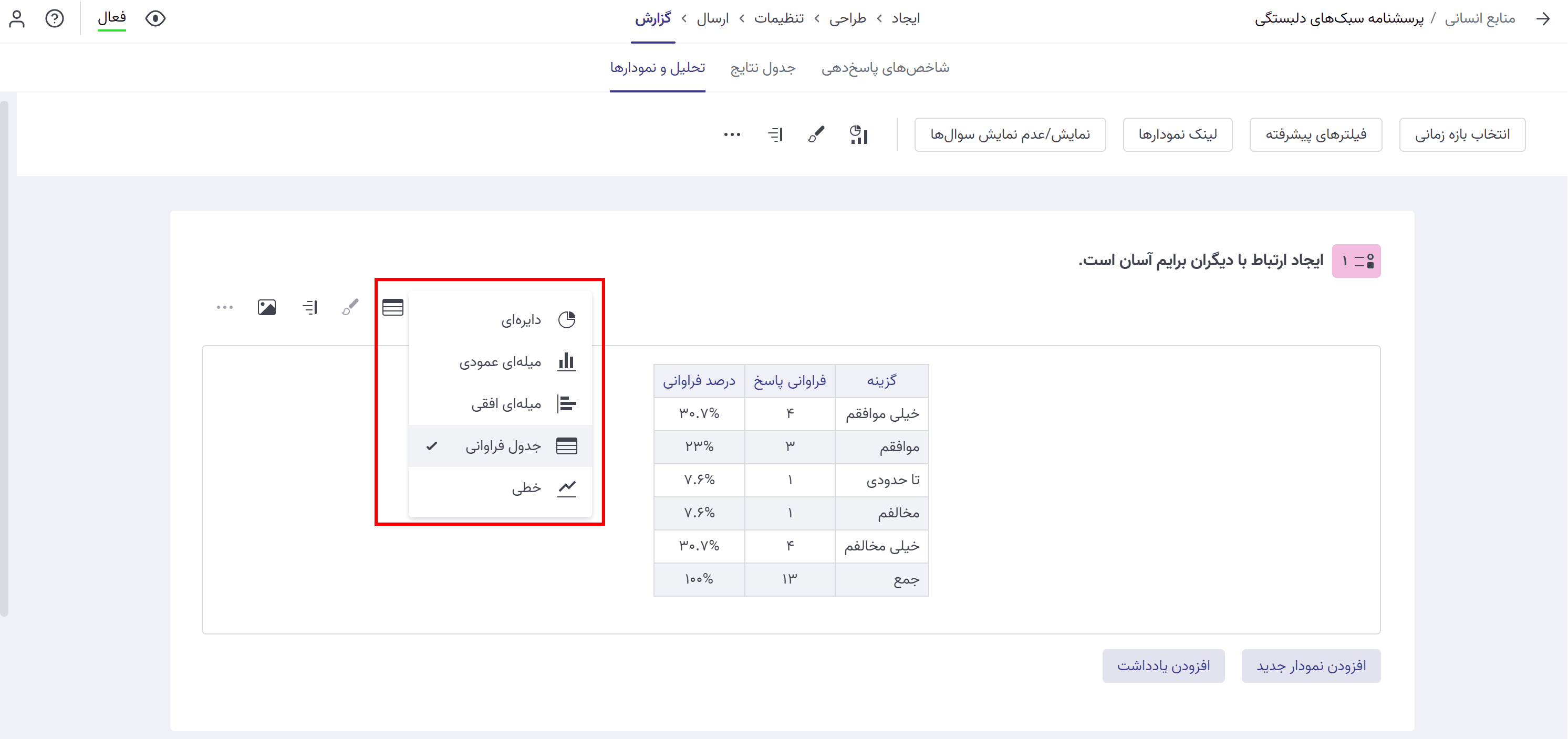
Task: Select the checked جدول فراوانی option
Action: 503,446
